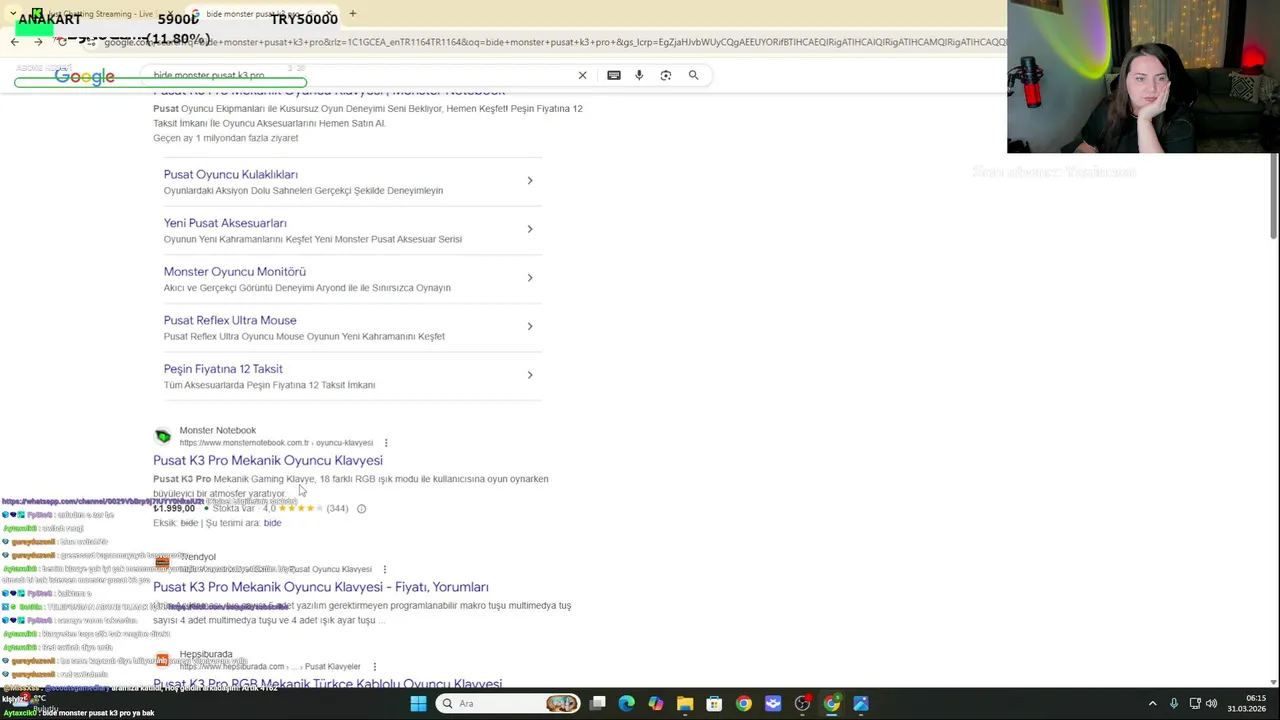Click the taskbar Ara search box
The height and width of the screenshot is (720, 1280).
click(510, 704)
